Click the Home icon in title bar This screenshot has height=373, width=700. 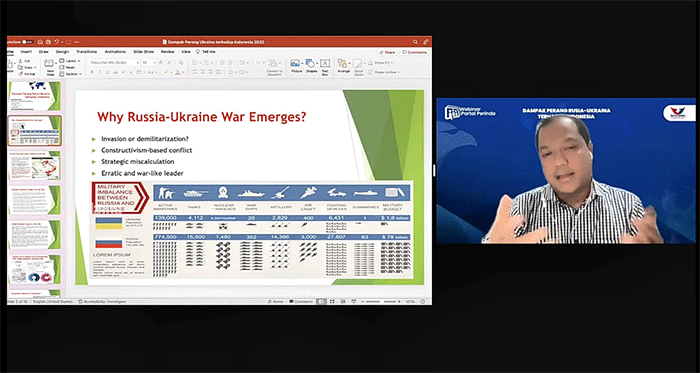[40, 42]
